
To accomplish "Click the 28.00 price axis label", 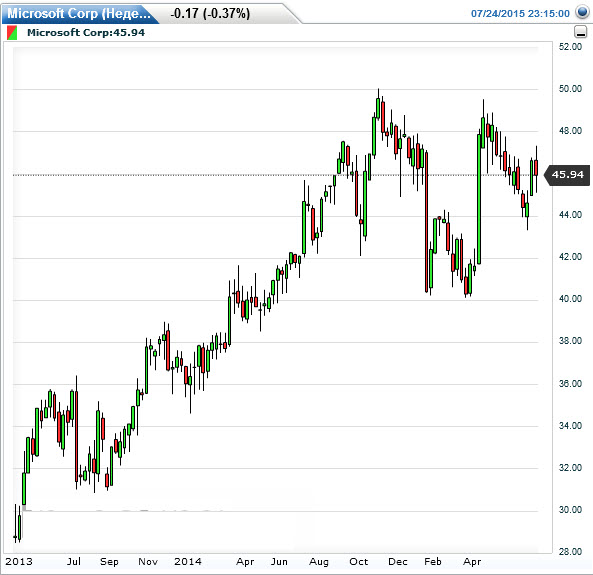I will click(570, 552).
